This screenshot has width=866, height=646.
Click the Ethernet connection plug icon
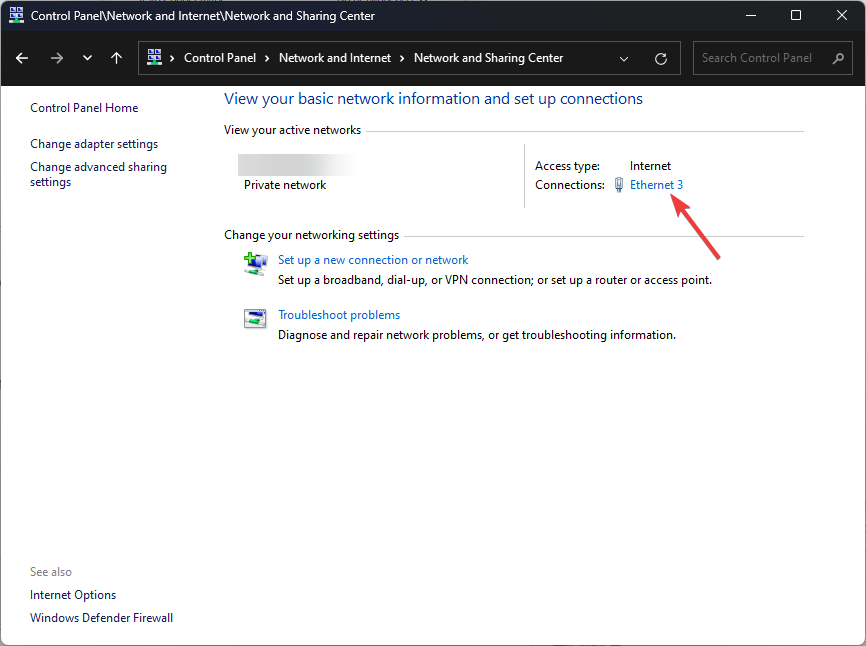(619, 185)
